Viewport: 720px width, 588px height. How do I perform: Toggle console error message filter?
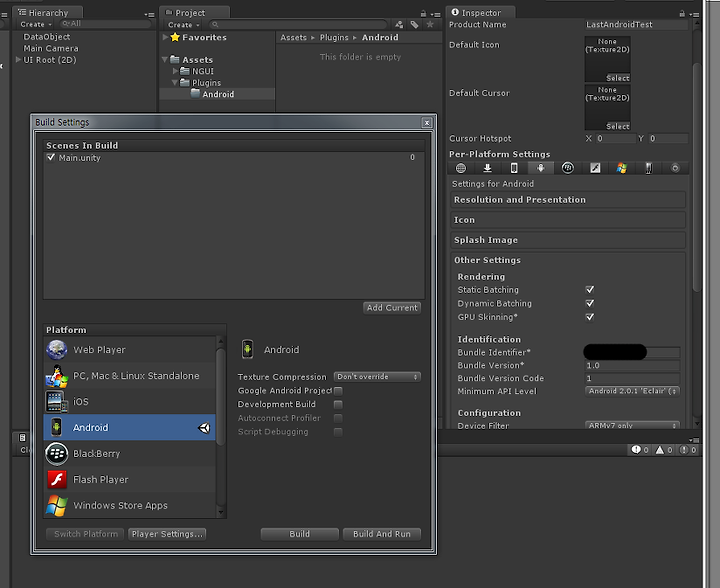688,450
